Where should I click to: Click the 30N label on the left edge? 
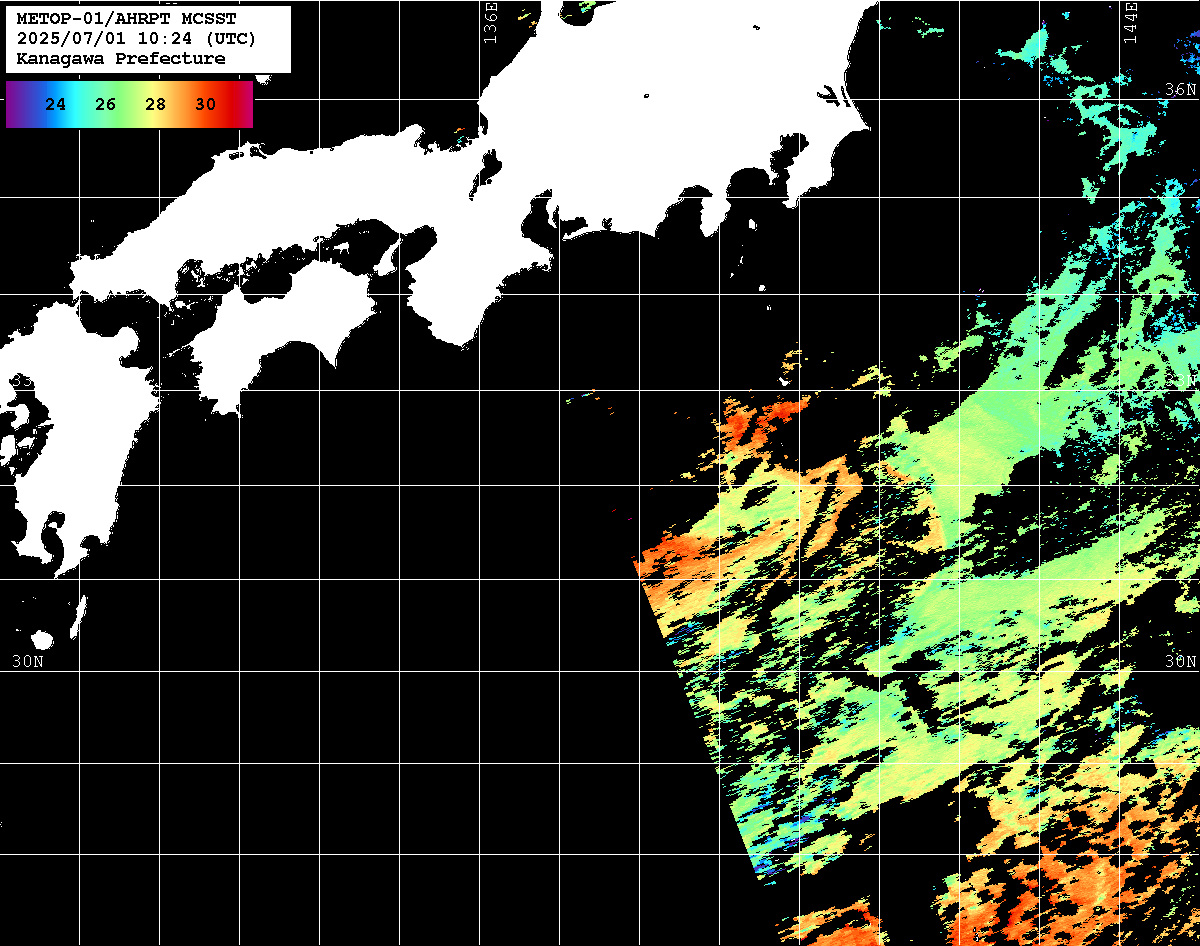pos(28,661)
